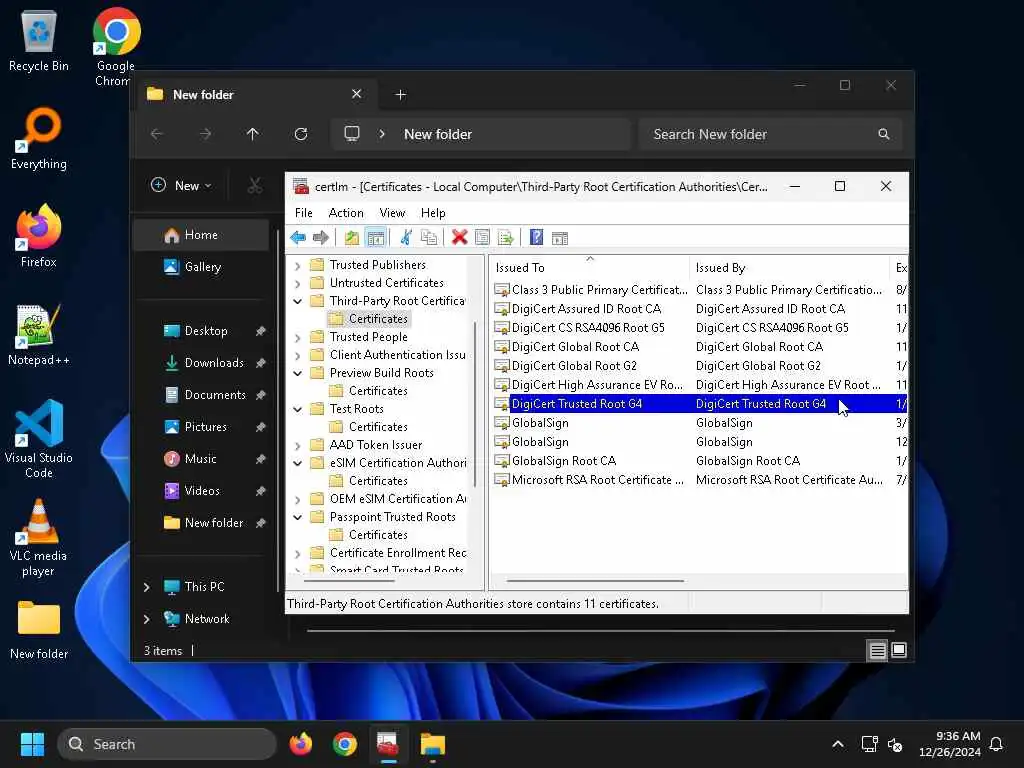
Task: Open Properties from certlm toolbar
Action: point(482,238)
